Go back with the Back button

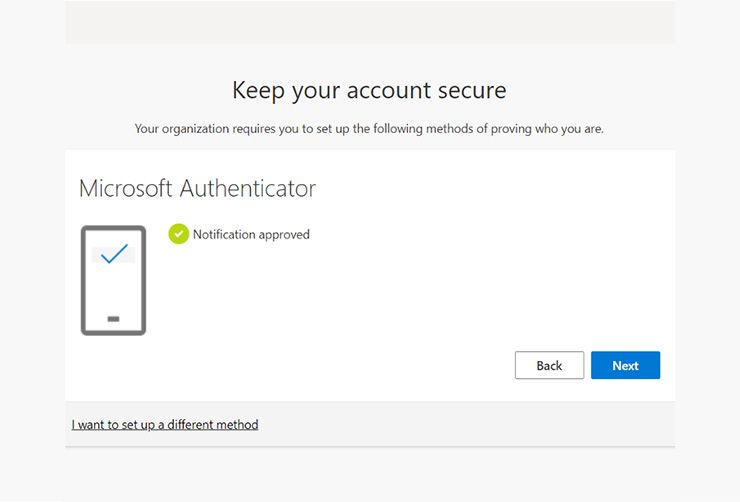549,365
